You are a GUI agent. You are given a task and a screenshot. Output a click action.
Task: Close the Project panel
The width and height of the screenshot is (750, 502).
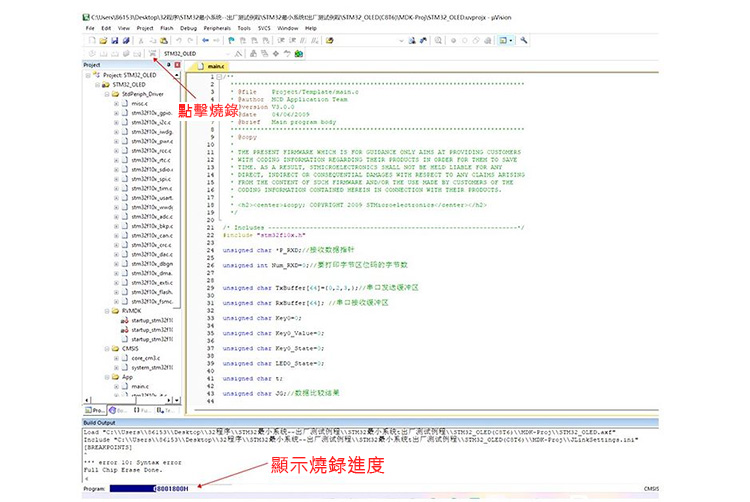coord(177,65)
